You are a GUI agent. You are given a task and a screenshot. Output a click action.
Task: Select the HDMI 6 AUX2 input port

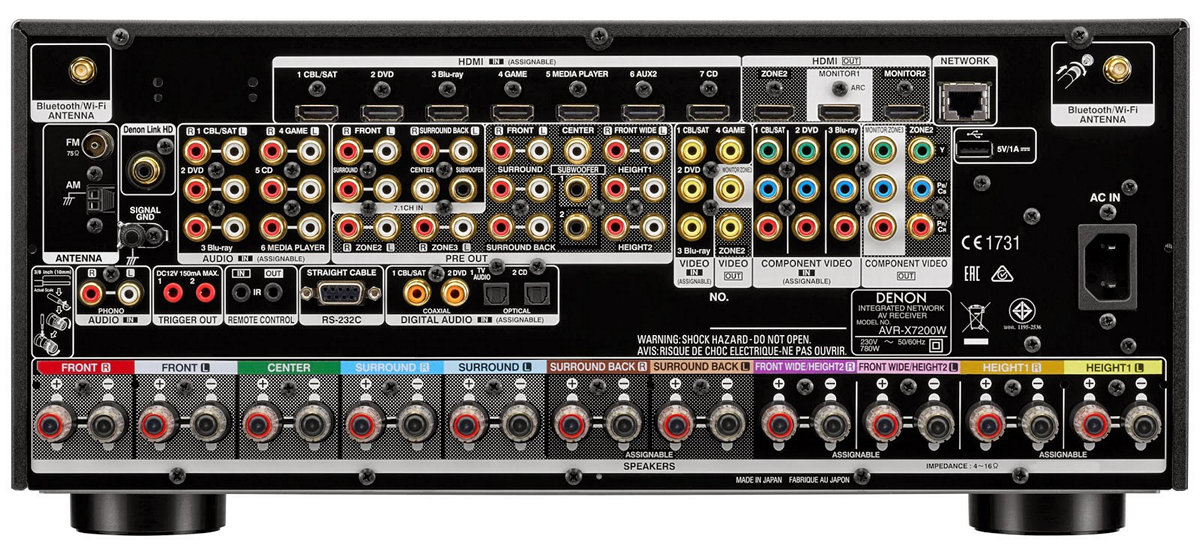(641, 112)
